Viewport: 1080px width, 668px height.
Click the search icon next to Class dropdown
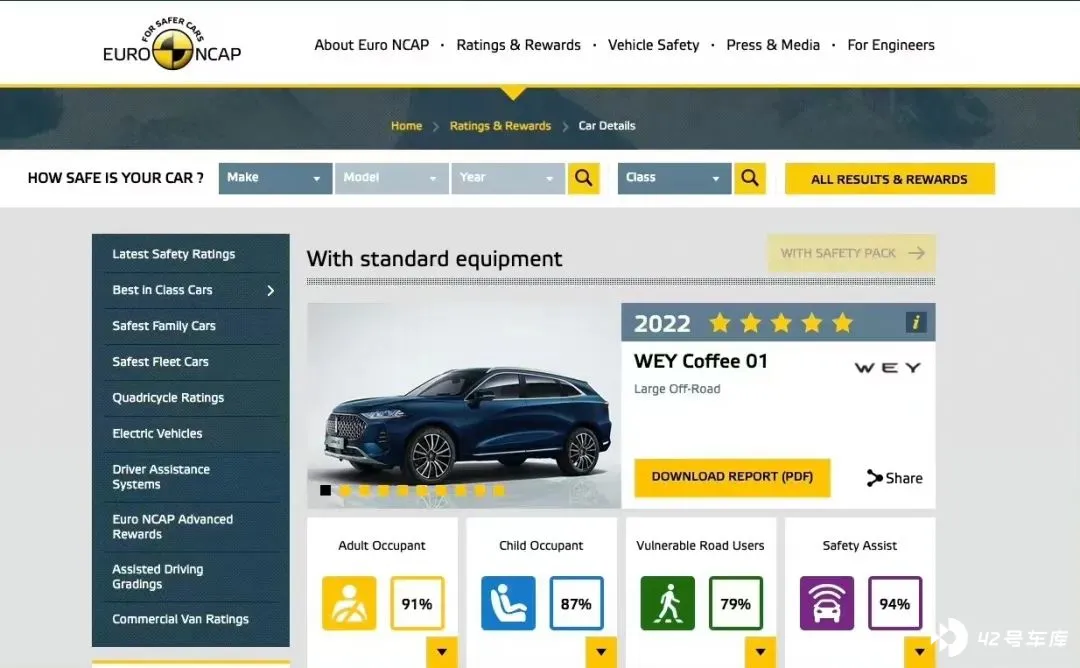pos(750,178)
